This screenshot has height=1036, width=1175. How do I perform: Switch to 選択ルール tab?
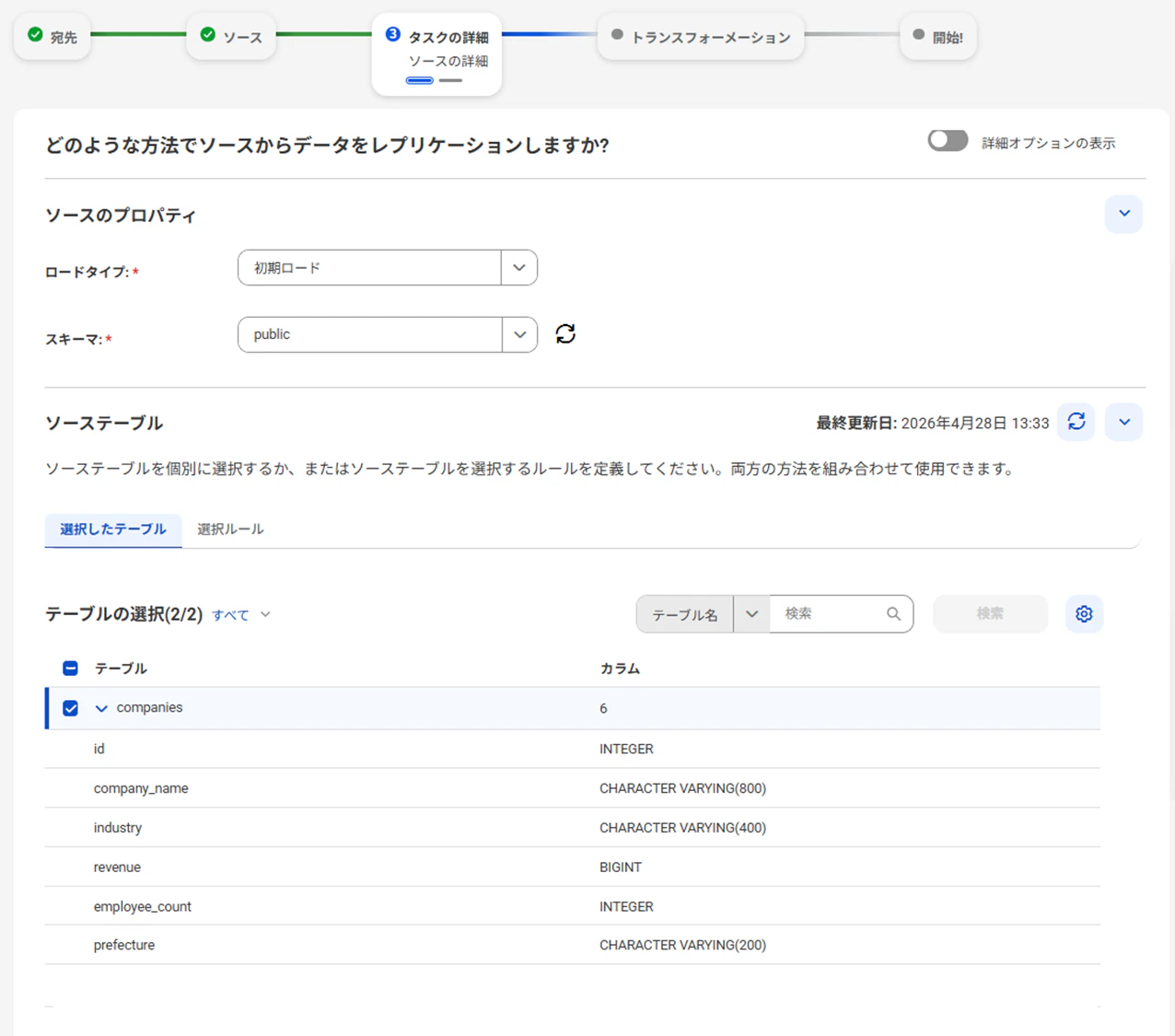(x=230, y=530)
